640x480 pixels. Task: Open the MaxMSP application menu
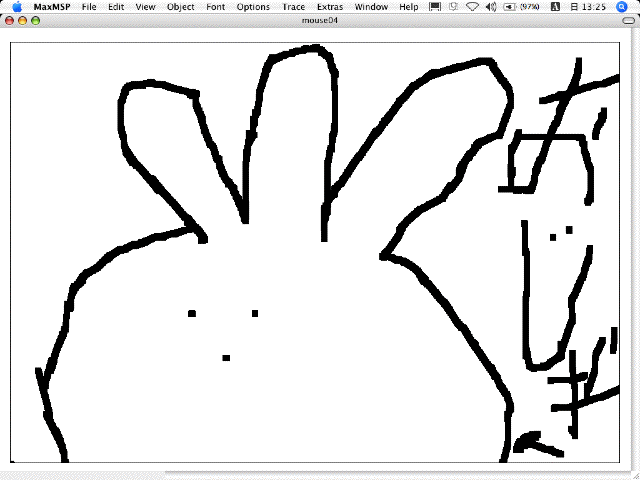coord(52,7)
